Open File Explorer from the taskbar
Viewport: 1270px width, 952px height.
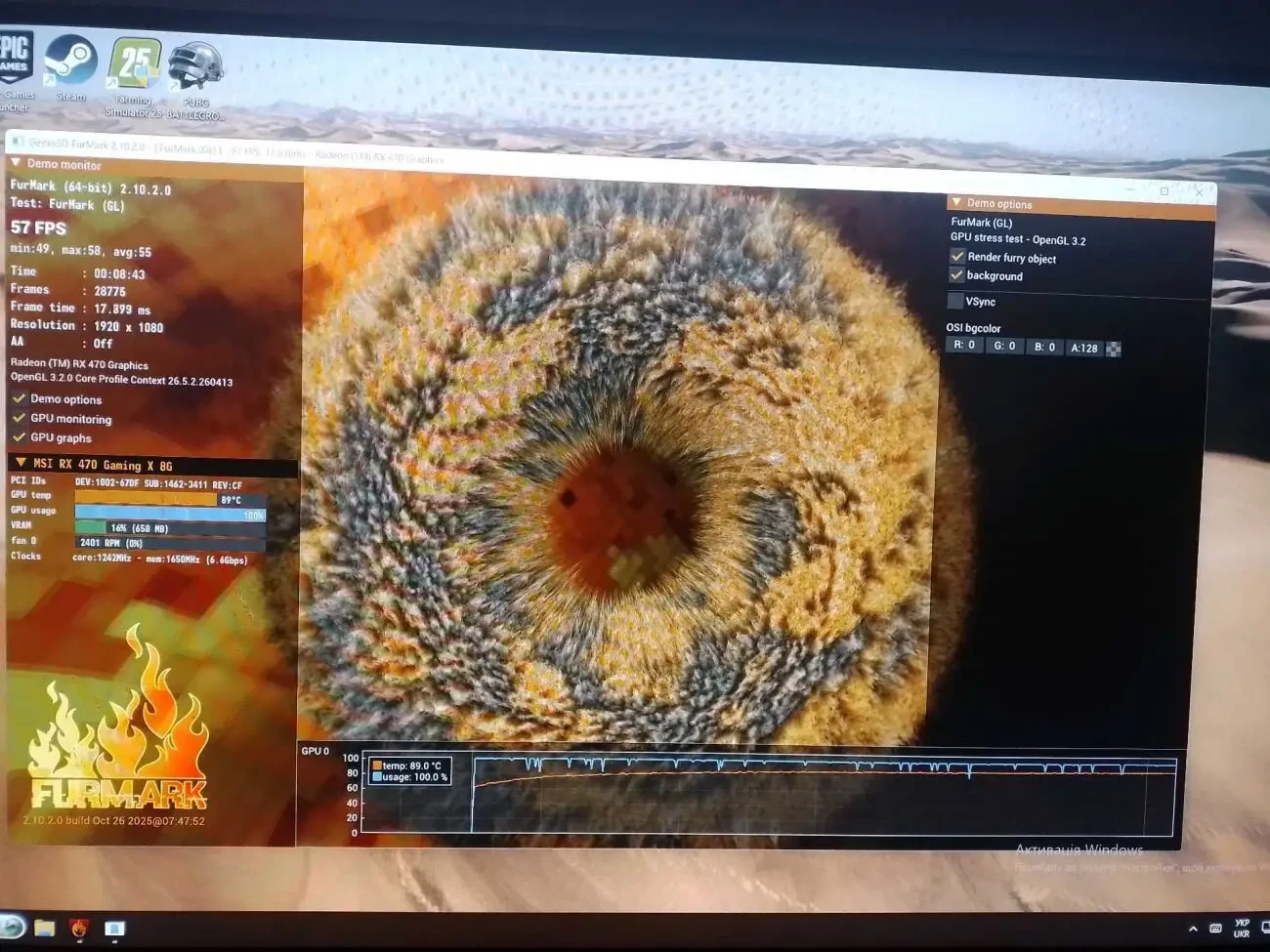tap(44, 927)
